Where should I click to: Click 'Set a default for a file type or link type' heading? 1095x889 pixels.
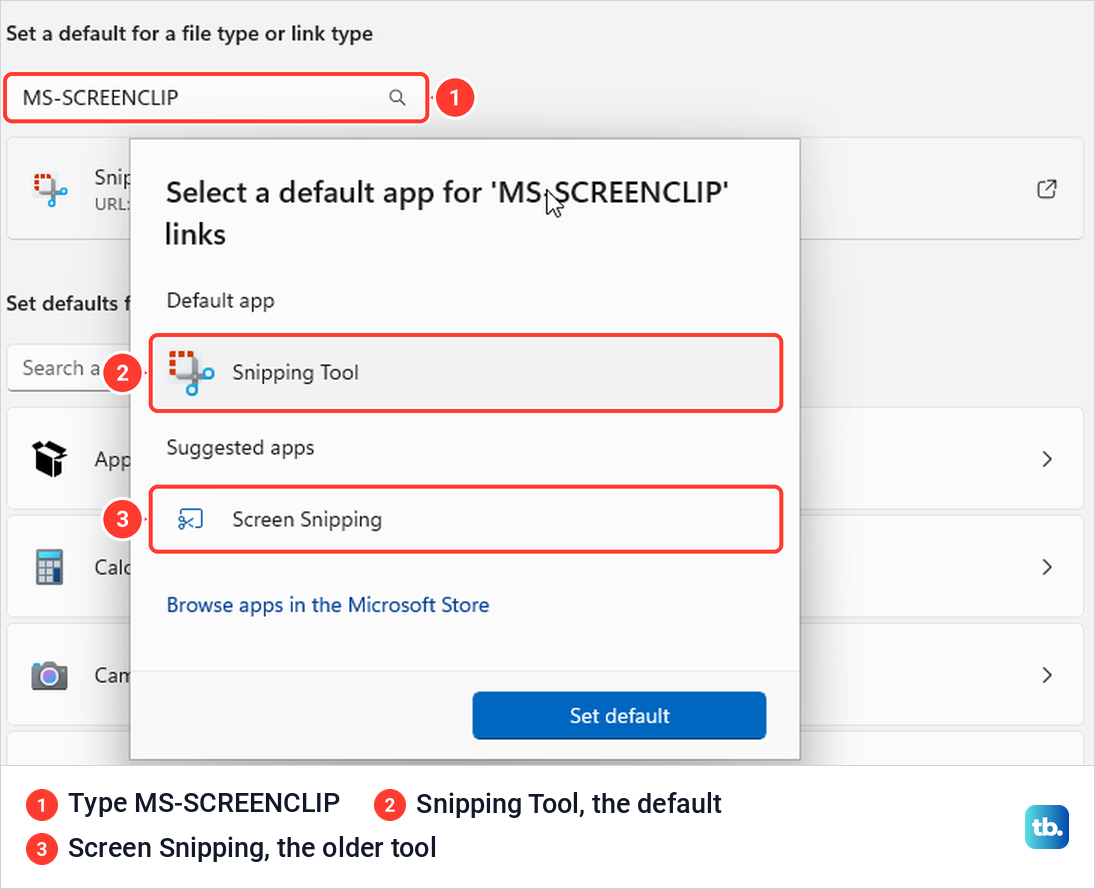coord(189,34)
